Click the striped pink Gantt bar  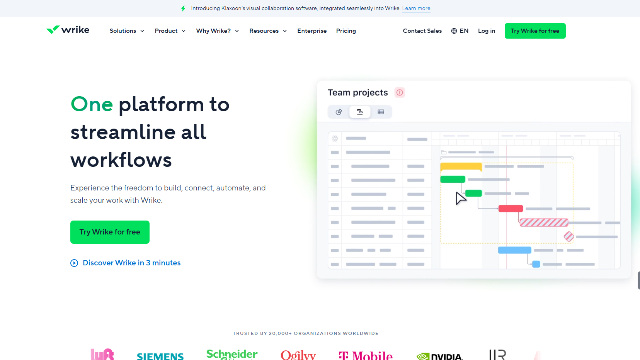pyautogui.click(x=544, y=222)
